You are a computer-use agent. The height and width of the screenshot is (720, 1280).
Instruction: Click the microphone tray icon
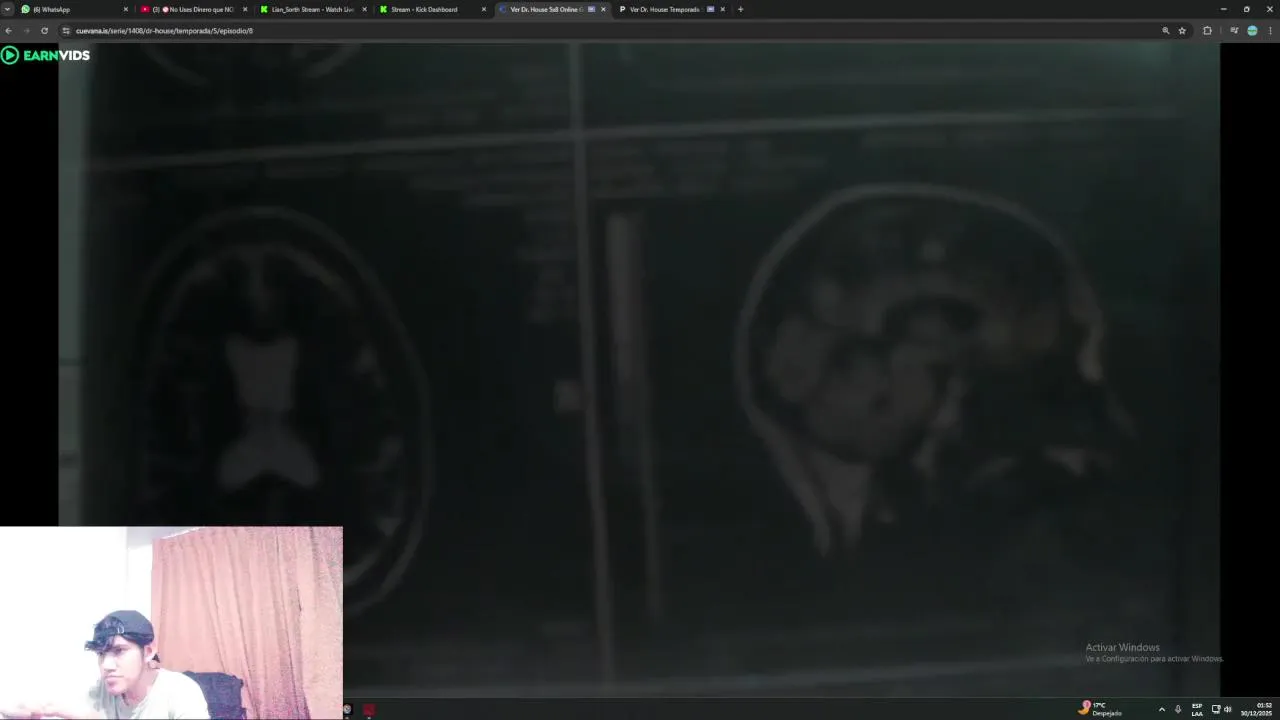pyautogui.click(x=1178, y=709)
